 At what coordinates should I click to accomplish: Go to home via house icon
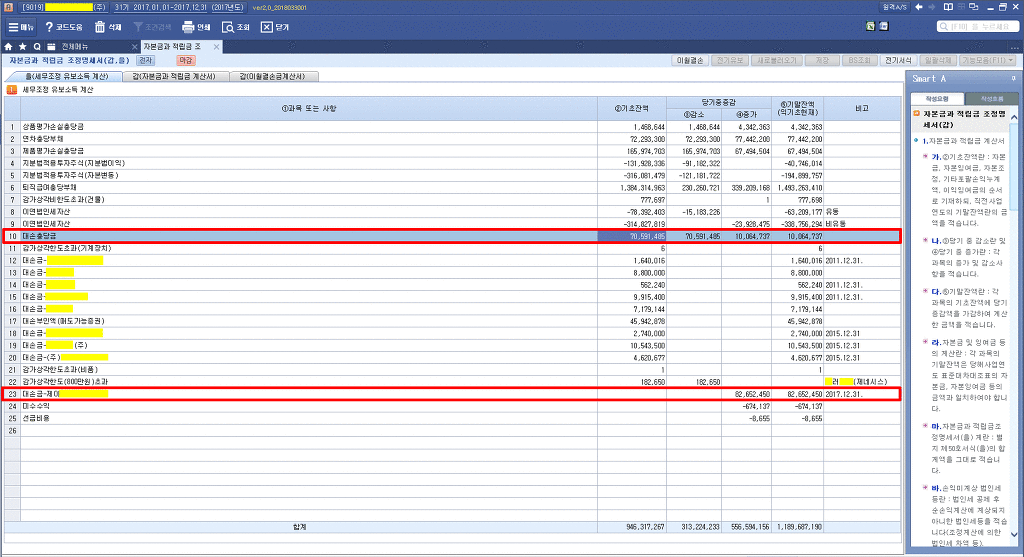(x=9, y=47)
